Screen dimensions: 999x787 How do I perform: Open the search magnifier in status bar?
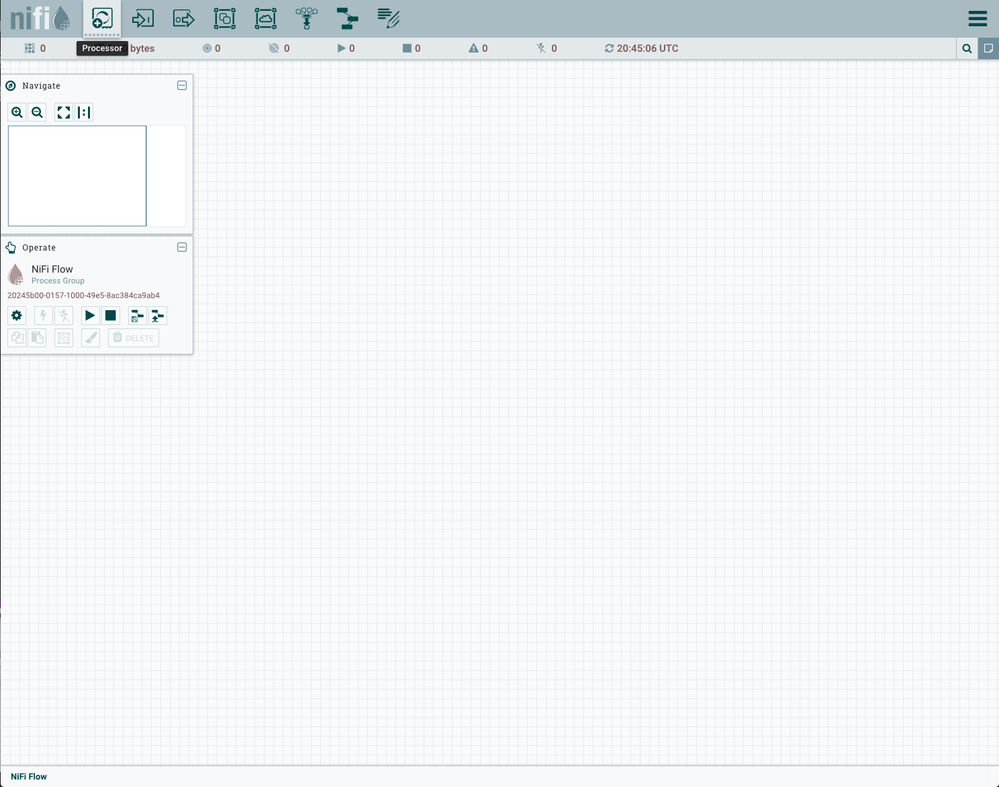(967, 48)
